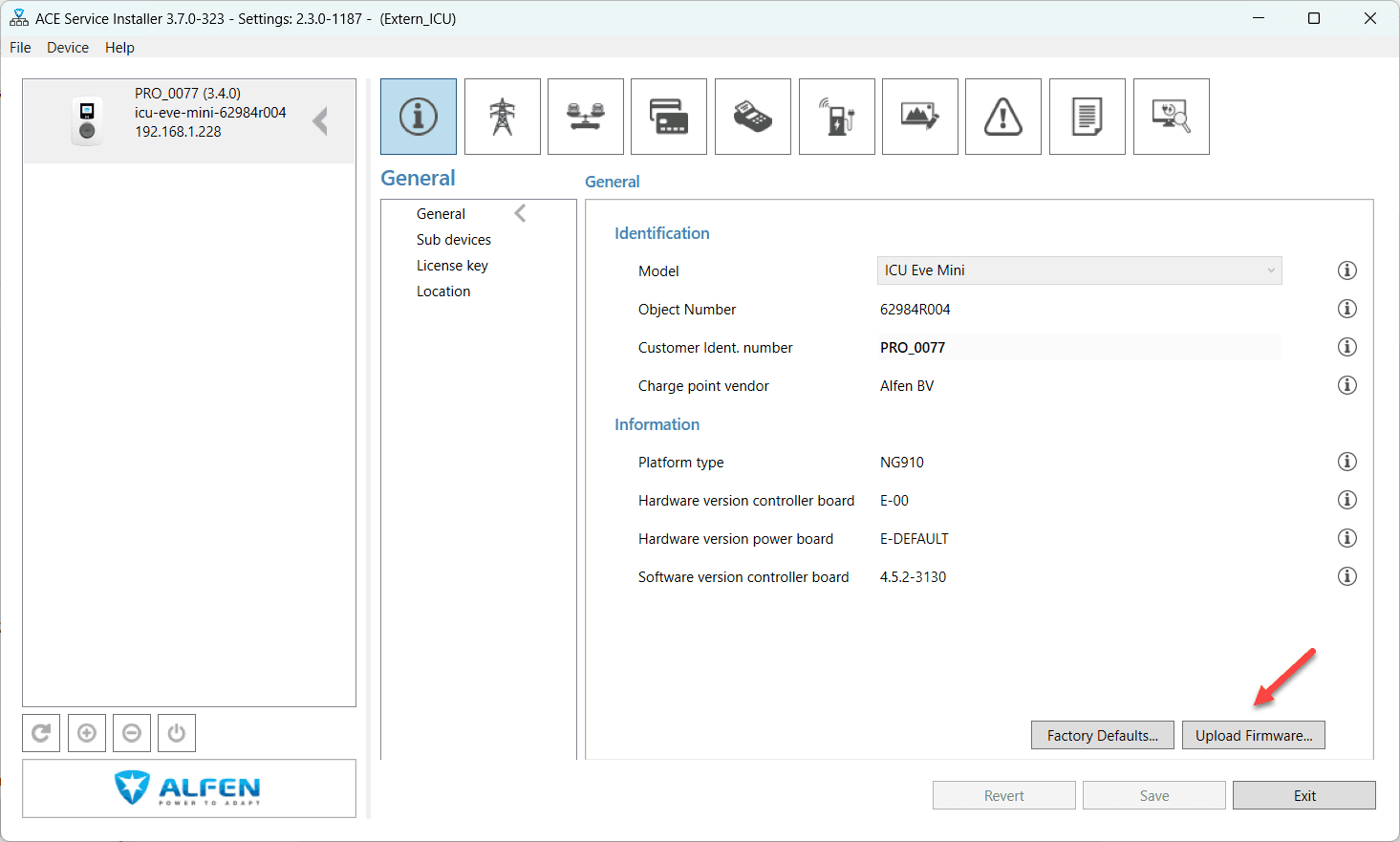The image size is (1400, 842).
Task: Select License key in the side list
Action: coord(452,266)
